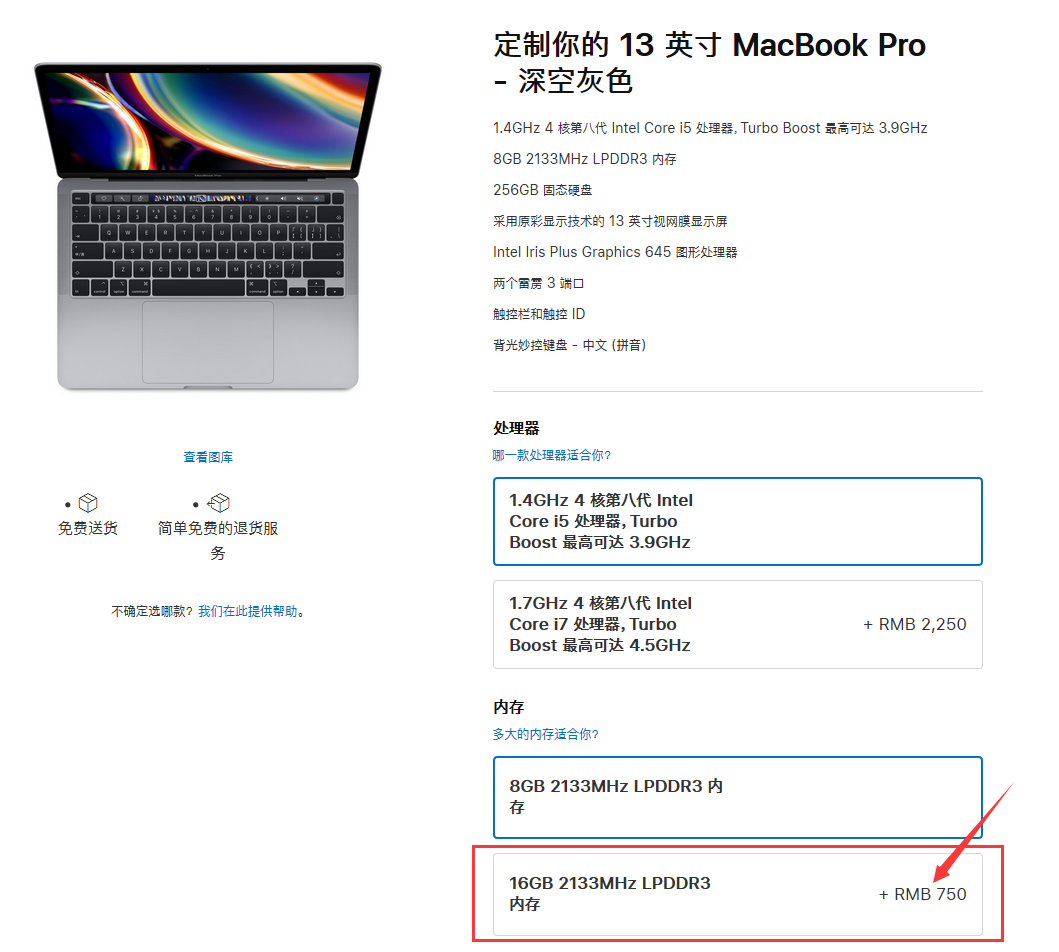Select the 1.4GHz Core i5 processor option
Image resolution: width=1059 pixels, height=952 pixels.
[738, 521]
